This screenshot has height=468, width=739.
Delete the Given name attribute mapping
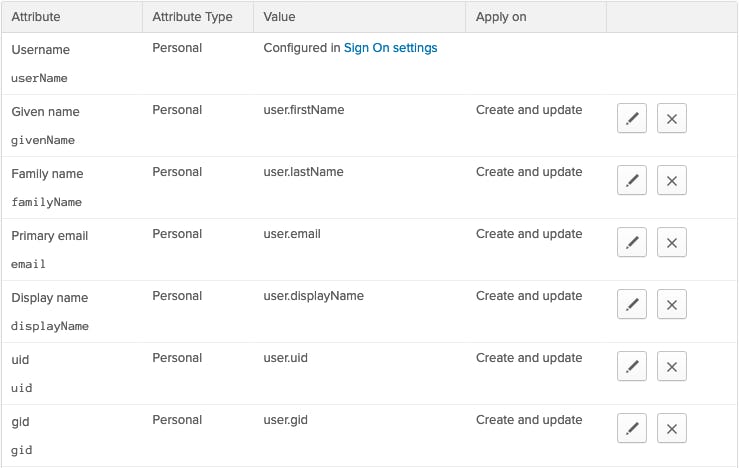coord(672,119)
